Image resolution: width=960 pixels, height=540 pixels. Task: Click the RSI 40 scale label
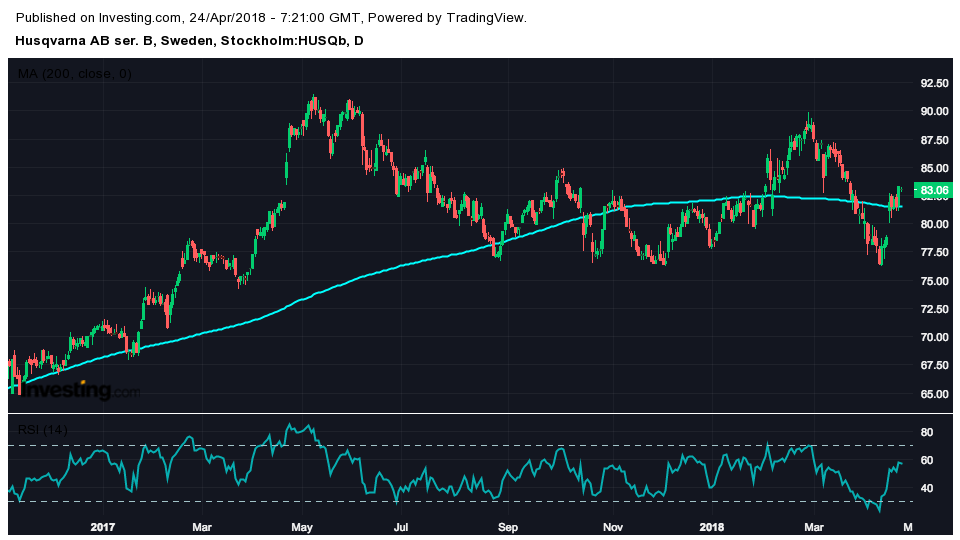[927, 489]
